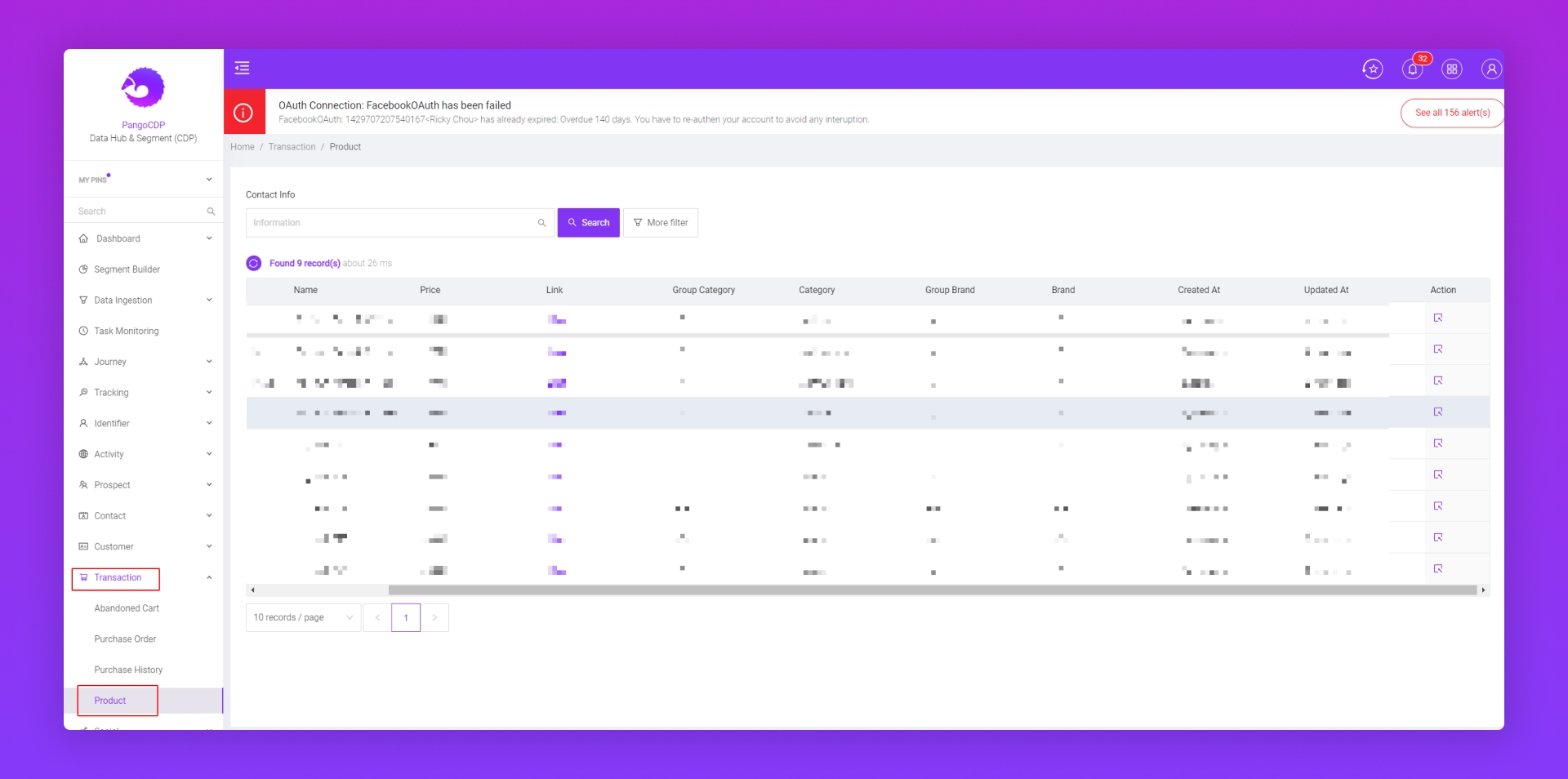This screenshot has height=779, width=1568.
Task: Click the action icon in the highlighted fourth row
Action: 1438,412
